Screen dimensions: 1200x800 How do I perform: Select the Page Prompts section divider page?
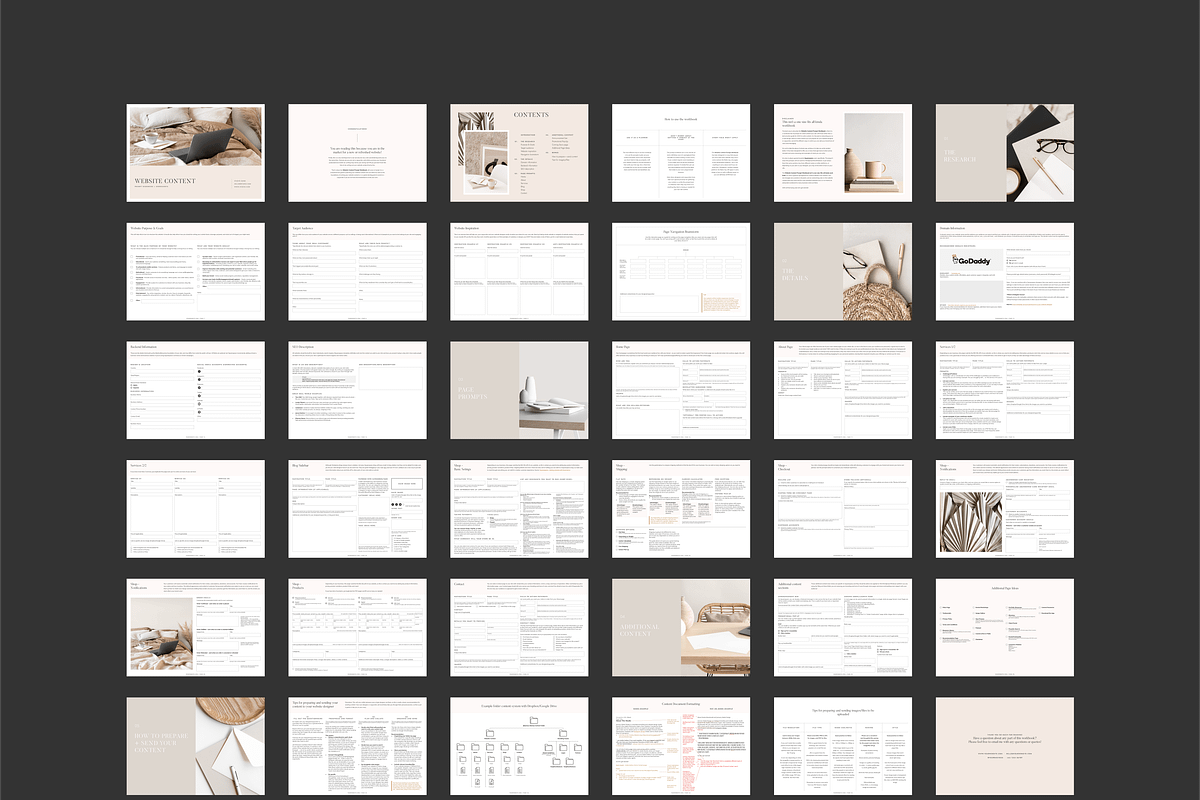[519, 390]
